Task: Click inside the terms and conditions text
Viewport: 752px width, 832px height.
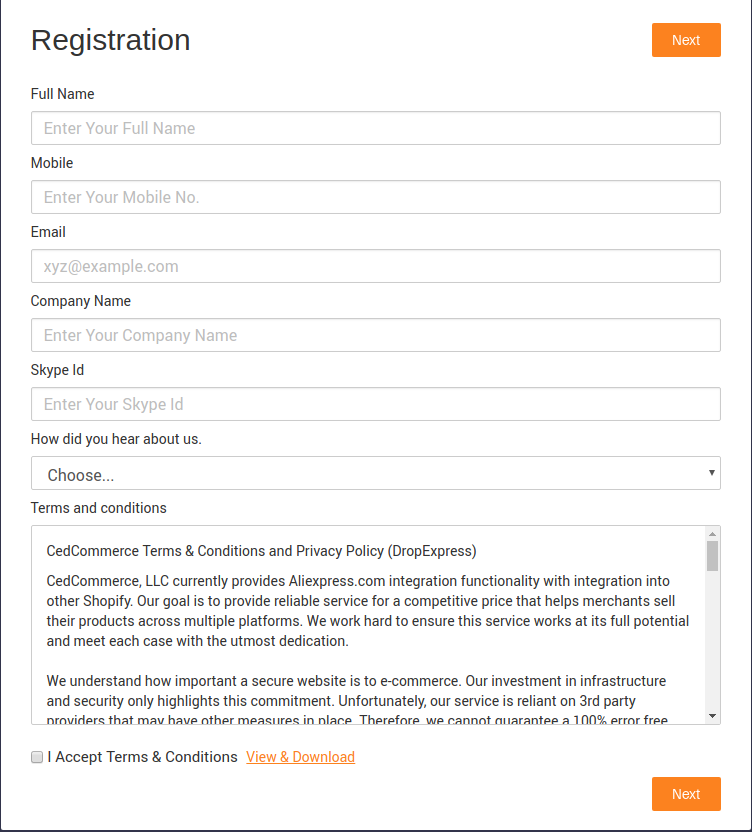Action: tap(360, 620)
